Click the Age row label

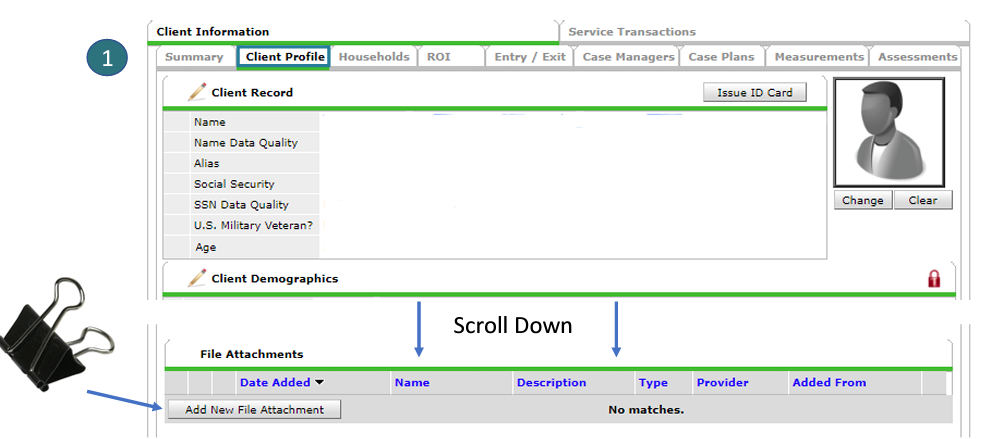205,247
